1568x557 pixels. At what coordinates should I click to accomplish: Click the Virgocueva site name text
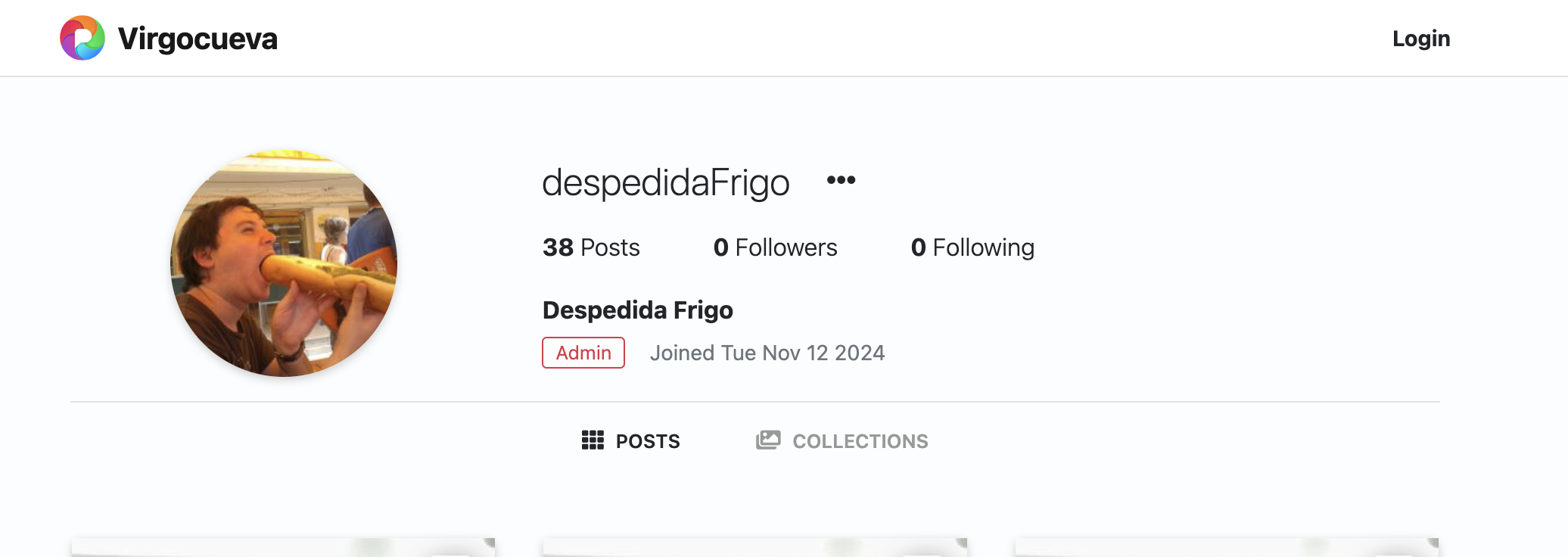coord(198,38)
